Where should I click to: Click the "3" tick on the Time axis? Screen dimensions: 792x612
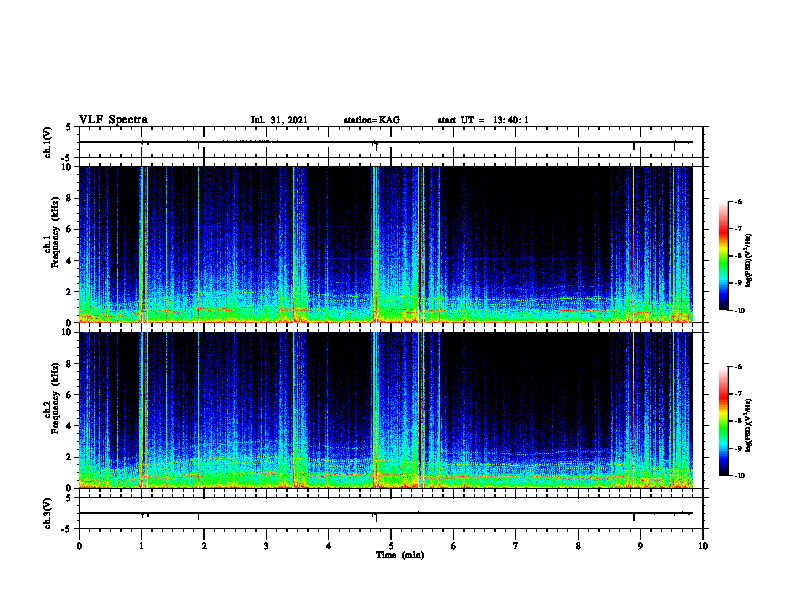coord(266,546)
